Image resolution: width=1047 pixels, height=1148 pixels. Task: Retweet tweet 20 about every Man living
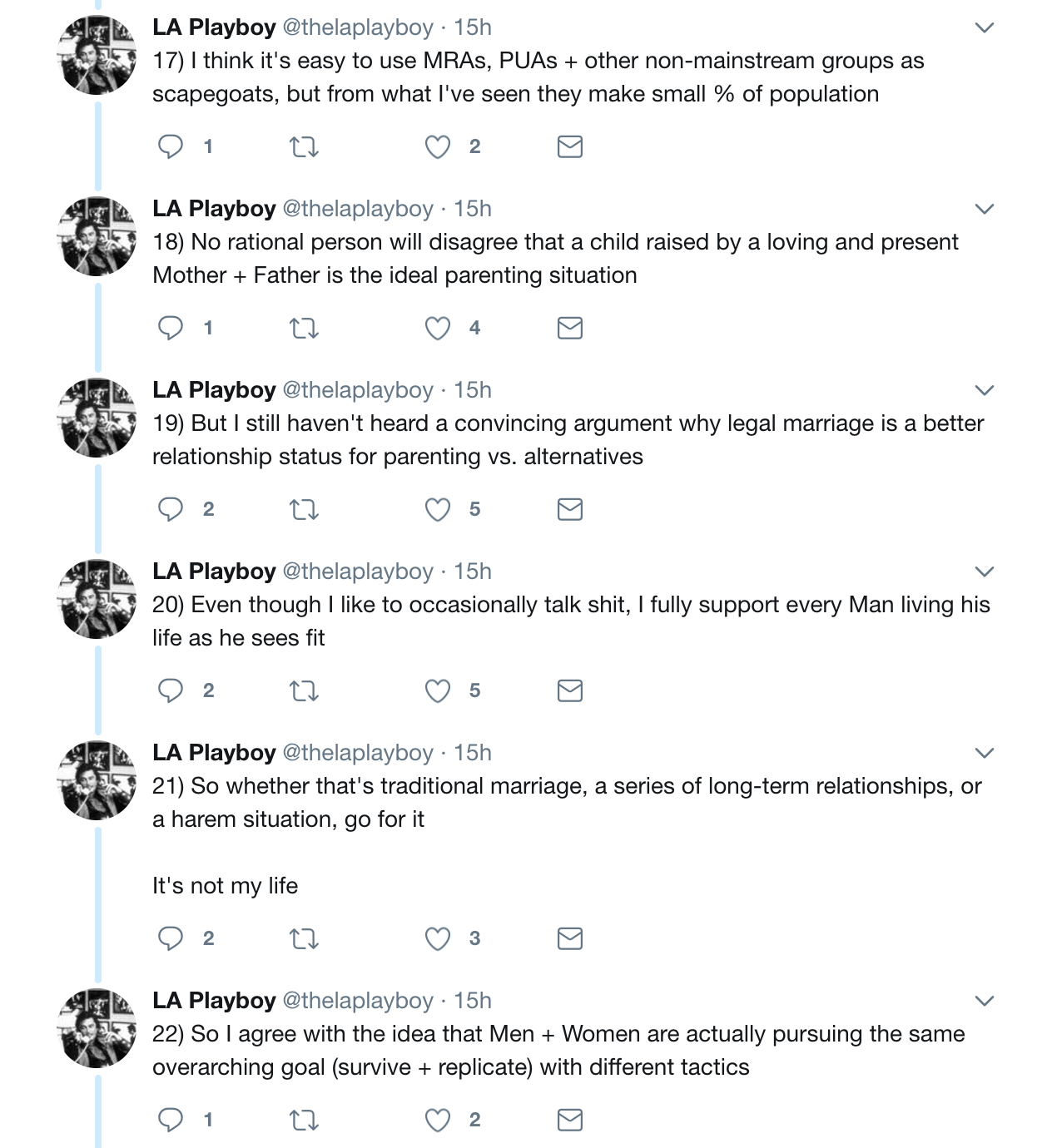(304, 690)
